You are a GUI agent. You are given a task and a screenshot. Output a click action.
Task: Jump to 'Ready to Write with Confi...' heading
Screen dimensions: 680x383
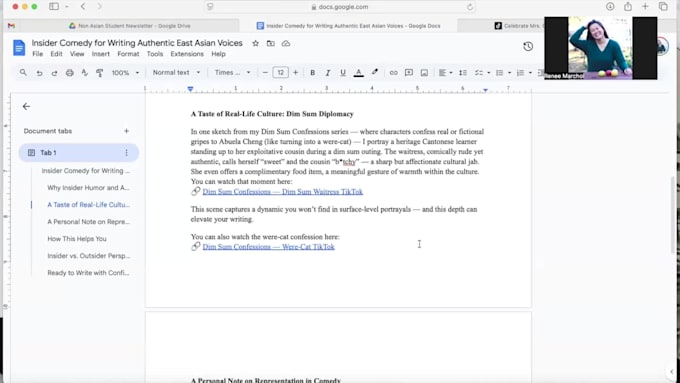tap(88, 273)
